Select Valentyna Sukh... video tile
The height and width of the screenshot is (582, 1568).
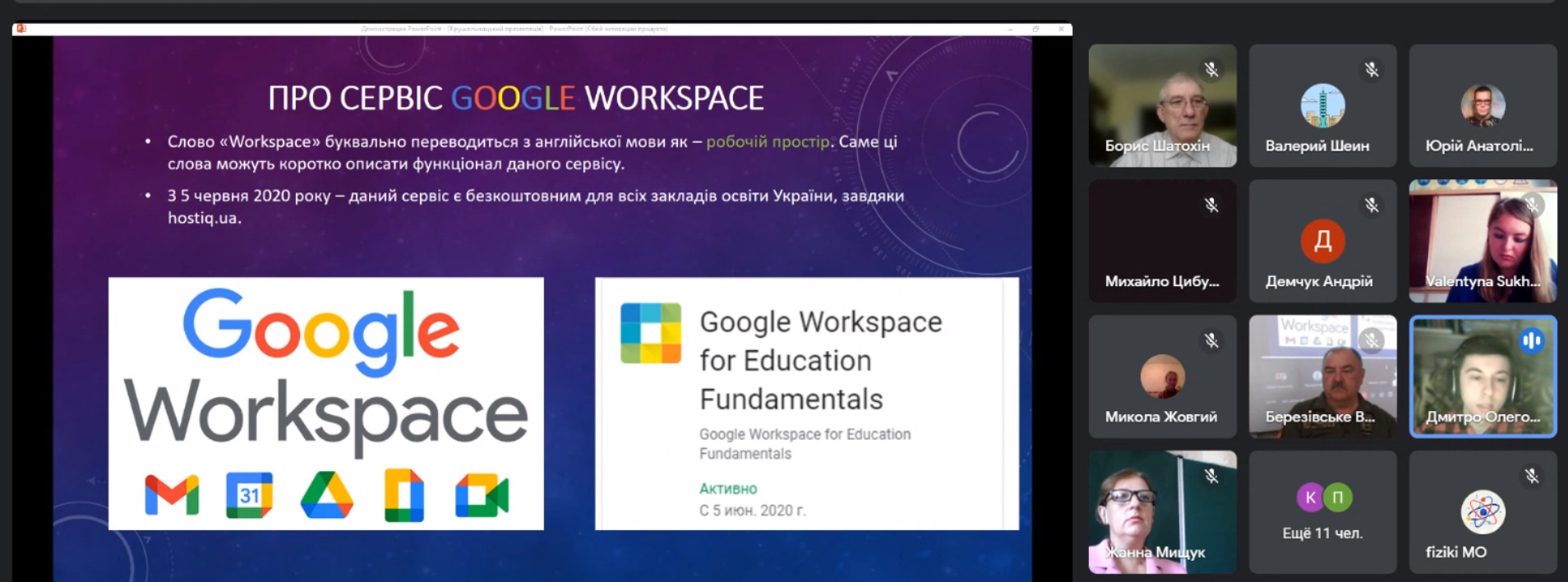click(x=1483, y=240)
